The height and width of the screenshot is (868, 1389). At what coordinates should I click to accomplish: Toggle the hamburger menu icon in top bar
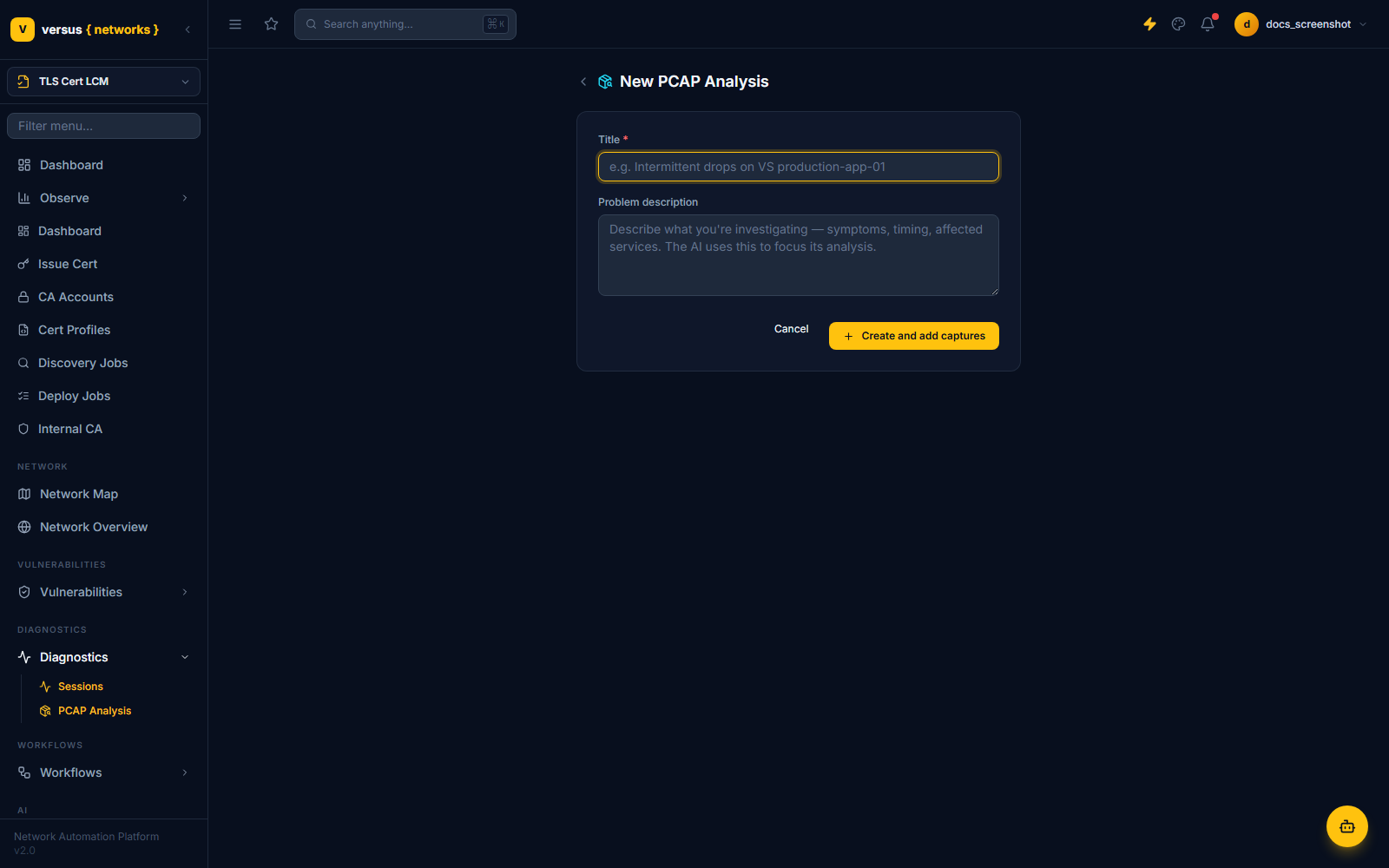[235, 24]
